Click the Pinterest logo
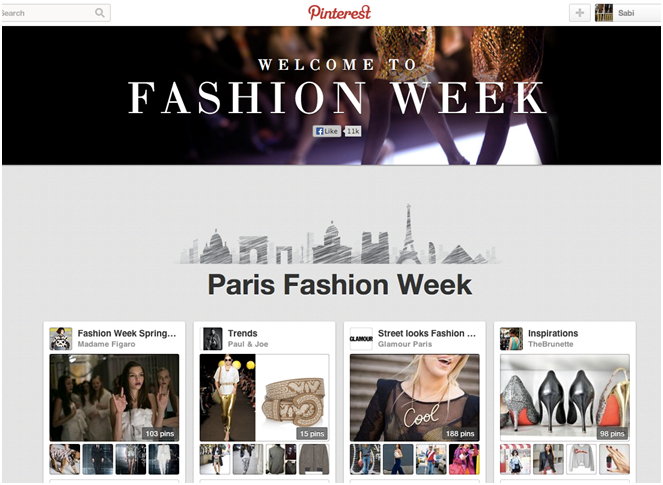The image size is (663, 485). (339, 12)
